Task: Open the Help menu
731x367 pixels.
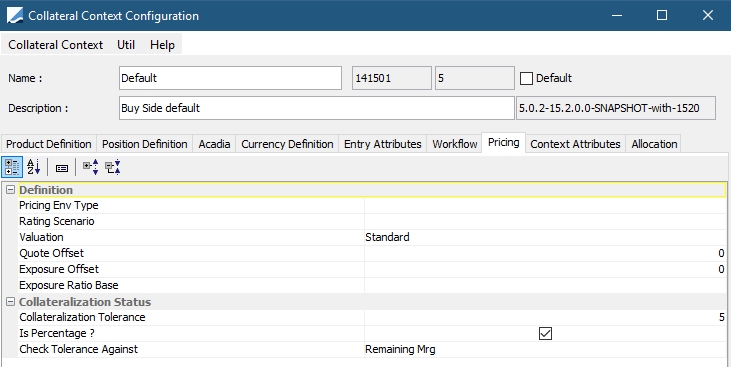Action: tap(162, 45)
